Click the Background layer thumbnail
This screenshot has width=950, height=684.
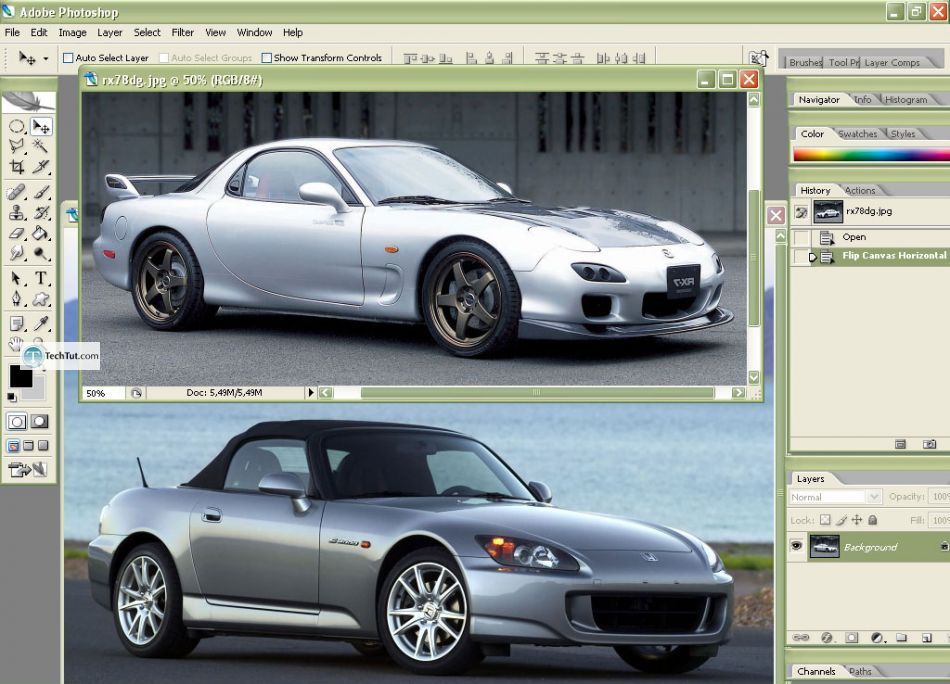825,546
